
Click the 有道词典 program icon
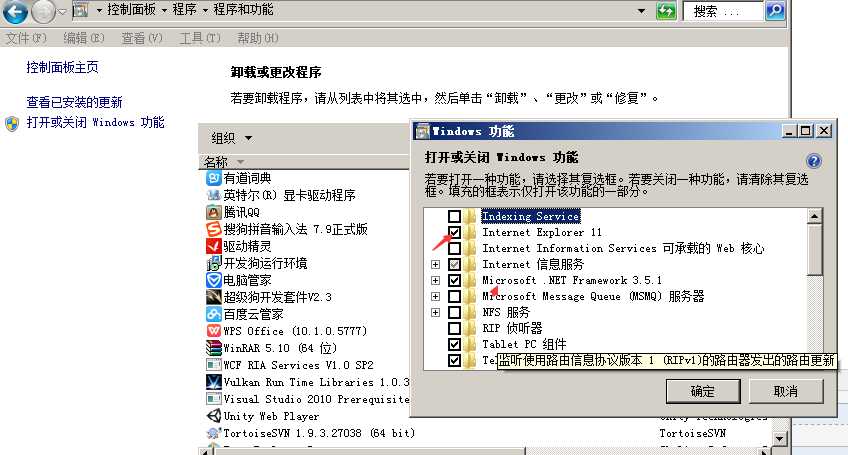click(214, 178)
